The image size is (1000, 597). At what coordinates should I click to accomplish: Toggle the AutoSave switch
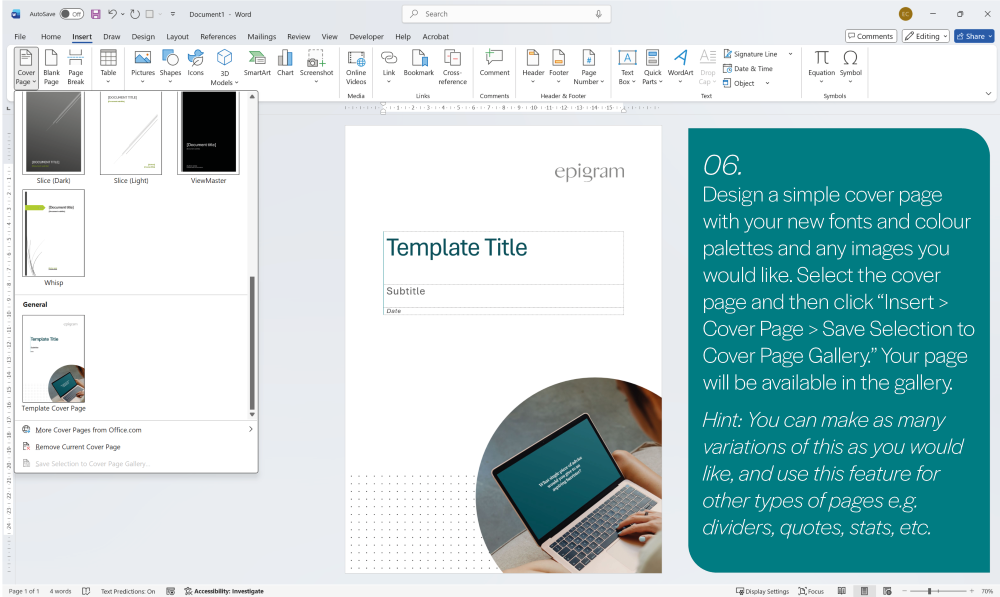[x=71, y=14]
